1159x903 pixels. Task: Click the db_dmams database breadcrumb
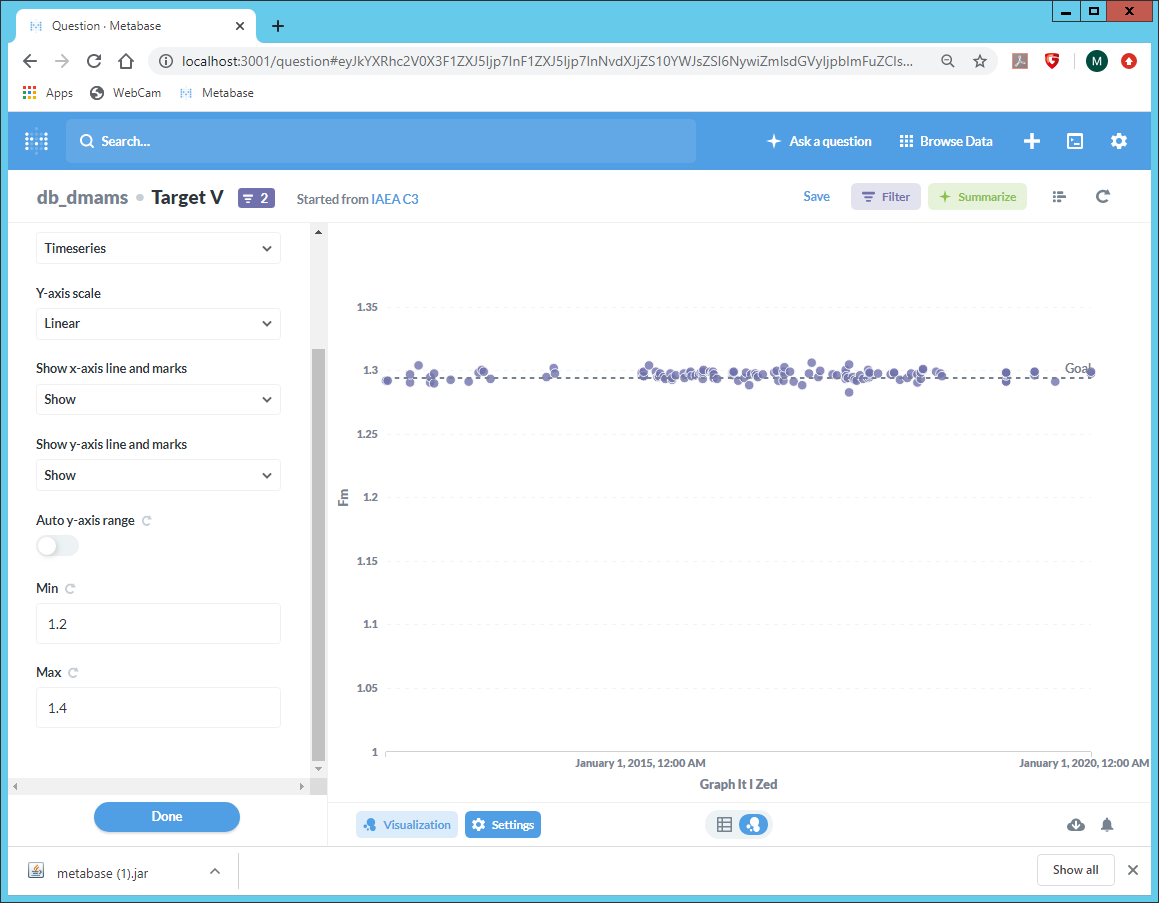click(82, 198)
